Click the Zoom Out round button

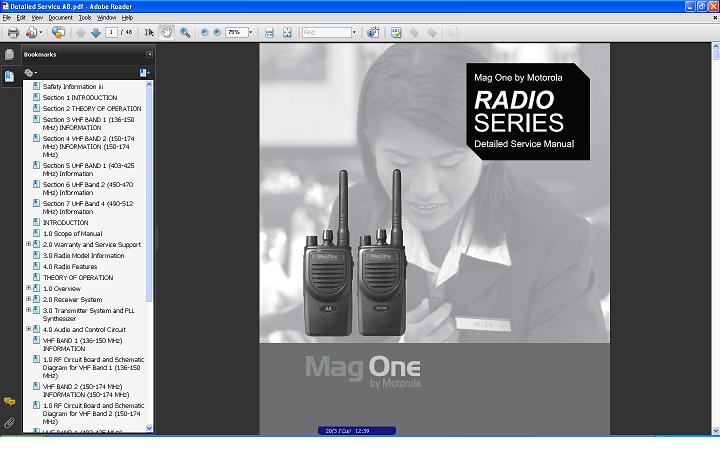[x=204, y=33]
